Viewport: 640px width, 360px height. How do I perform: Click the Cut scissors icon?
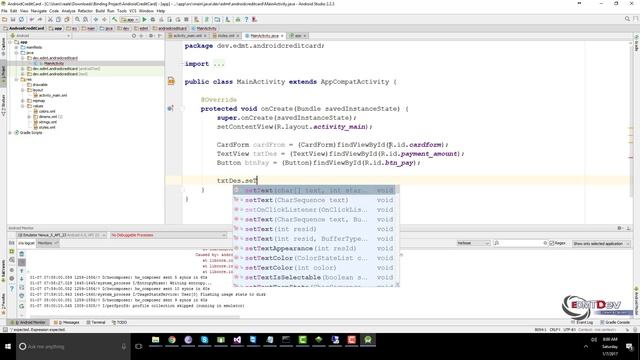click(x=50, y=19)
